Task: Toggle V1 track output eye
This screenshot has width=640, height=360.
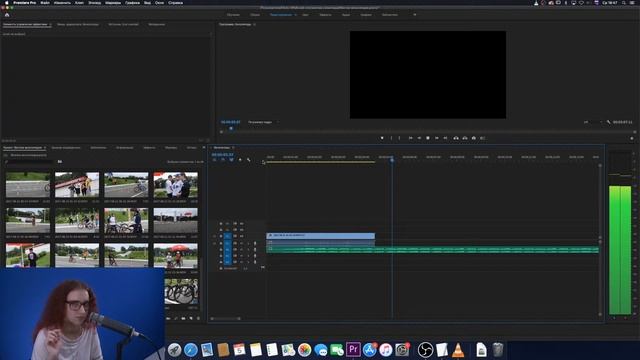Action: (241, 236)
